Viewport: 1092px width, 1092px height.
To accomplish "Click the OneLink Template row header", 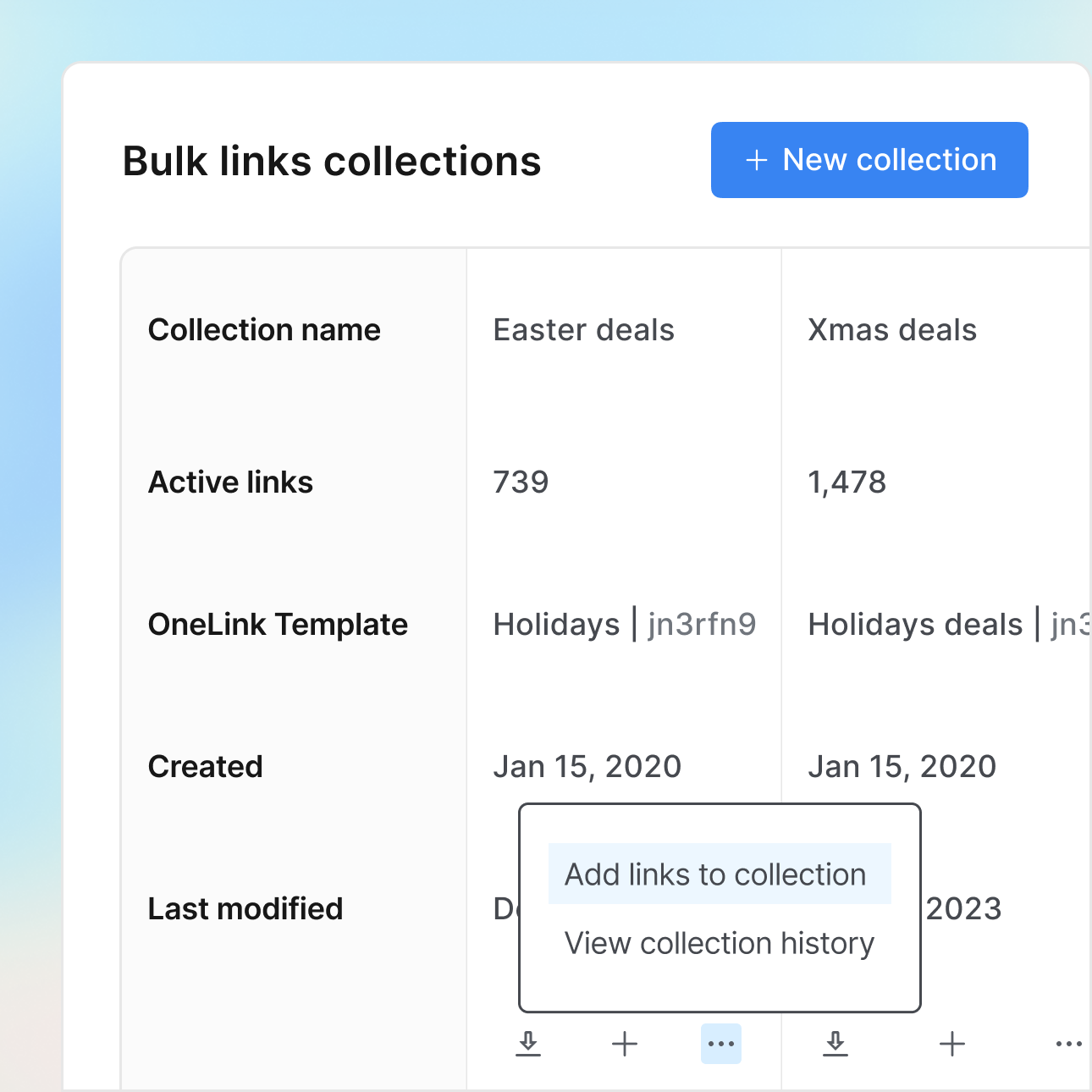I will pos(278,625).
